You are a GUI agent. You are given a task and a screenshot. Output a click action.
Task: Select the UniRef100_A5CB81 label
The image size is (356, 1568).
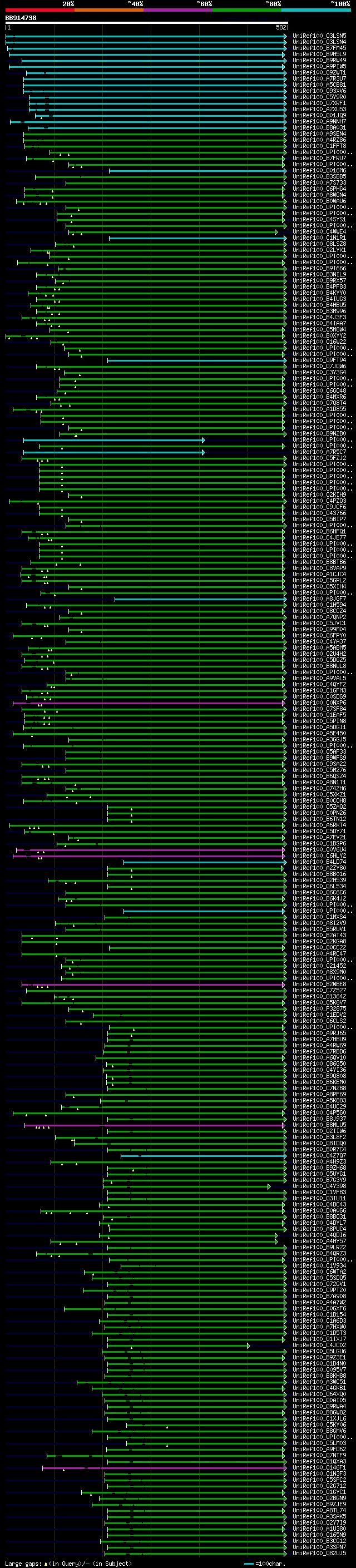(x=319, y=85)
